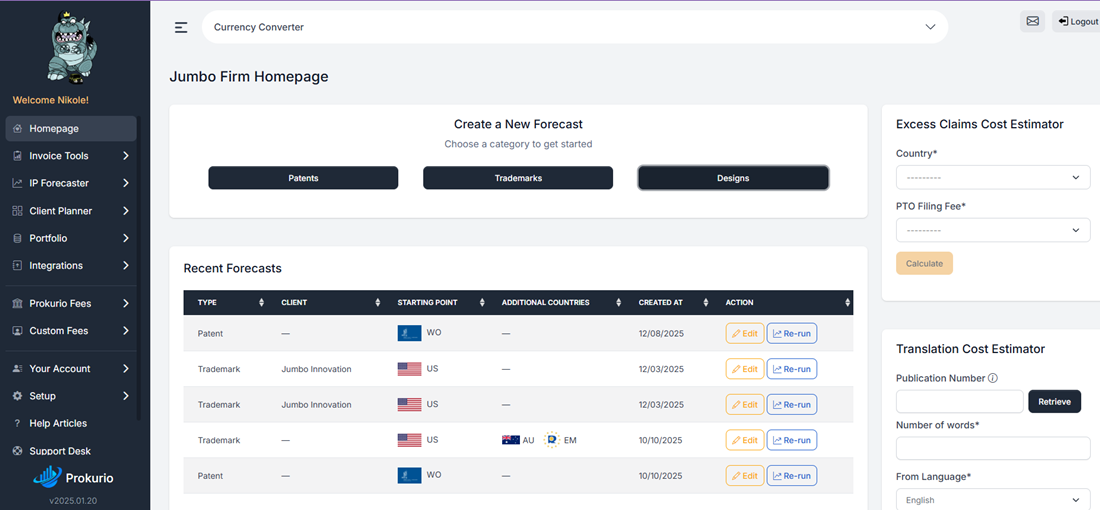The width and height of the screenshot is (1100, 510).
Task: Open Help Articles in the sidebar
Action: (58, 423)
